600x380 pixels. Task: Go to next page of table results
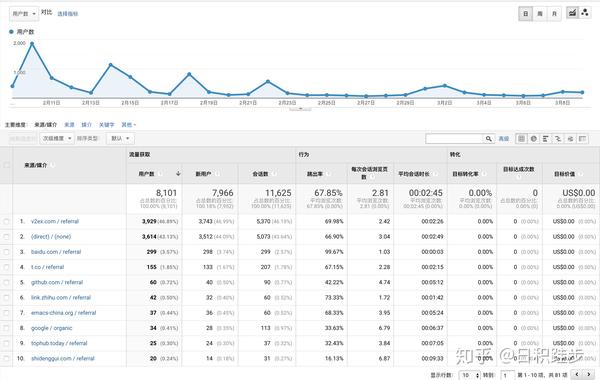[589, 375]
